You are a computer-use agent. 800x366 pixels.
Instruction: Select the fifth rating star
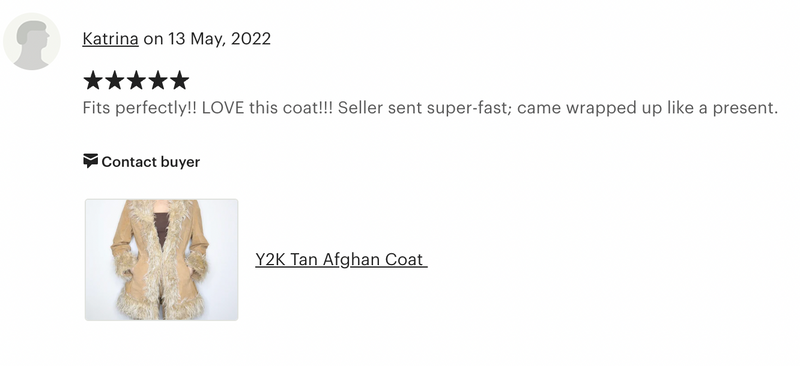coord(179,80)
